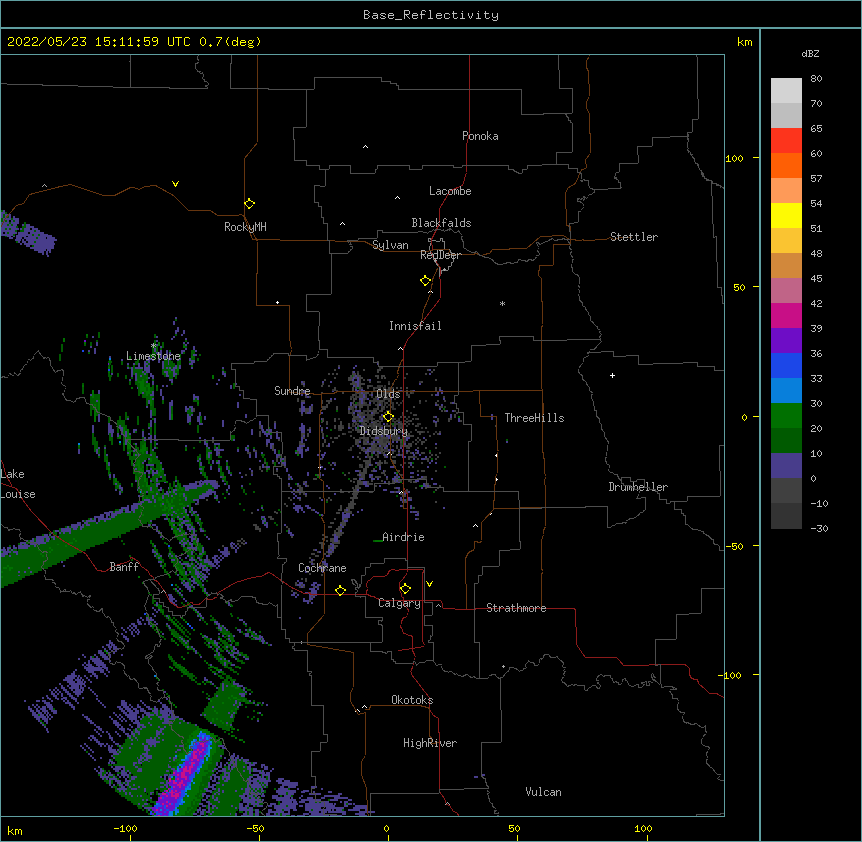
Task: Click the Okotoks city label
Action: coord(412,700)
